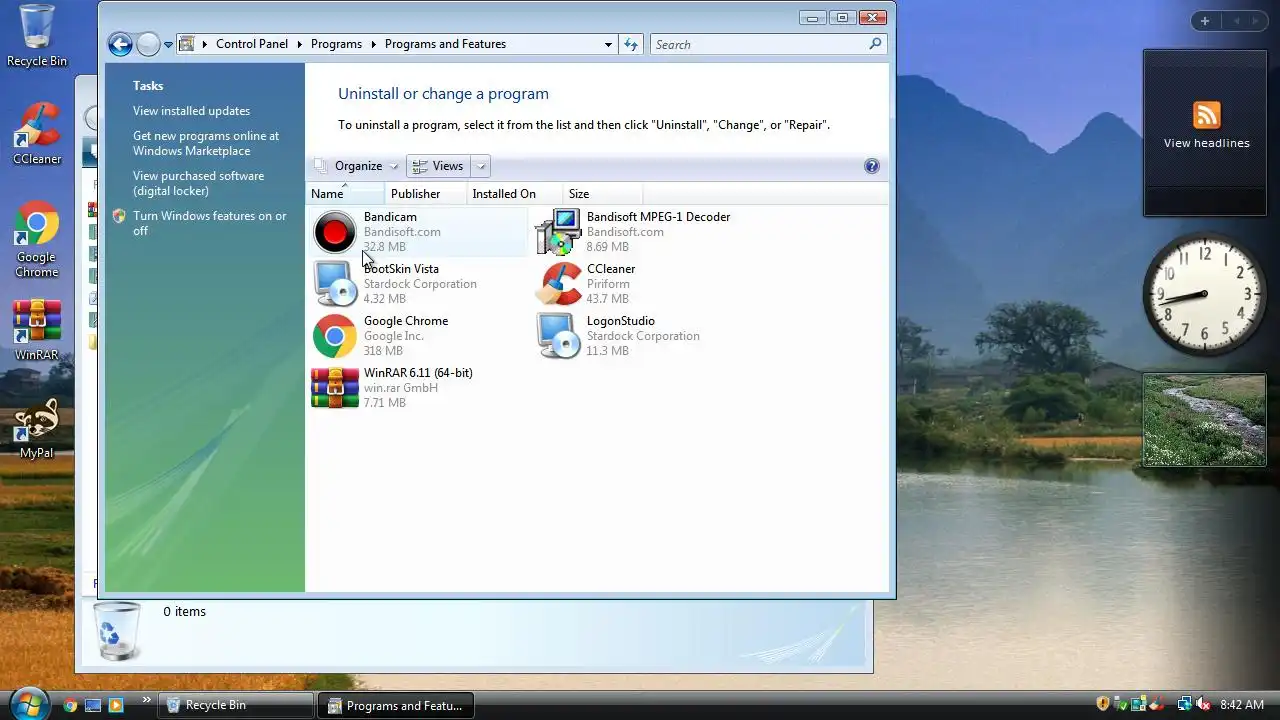Select the Bandisoft MPEG-1 Decoder icon
The image size is (1280, 720).
[558, 232]
